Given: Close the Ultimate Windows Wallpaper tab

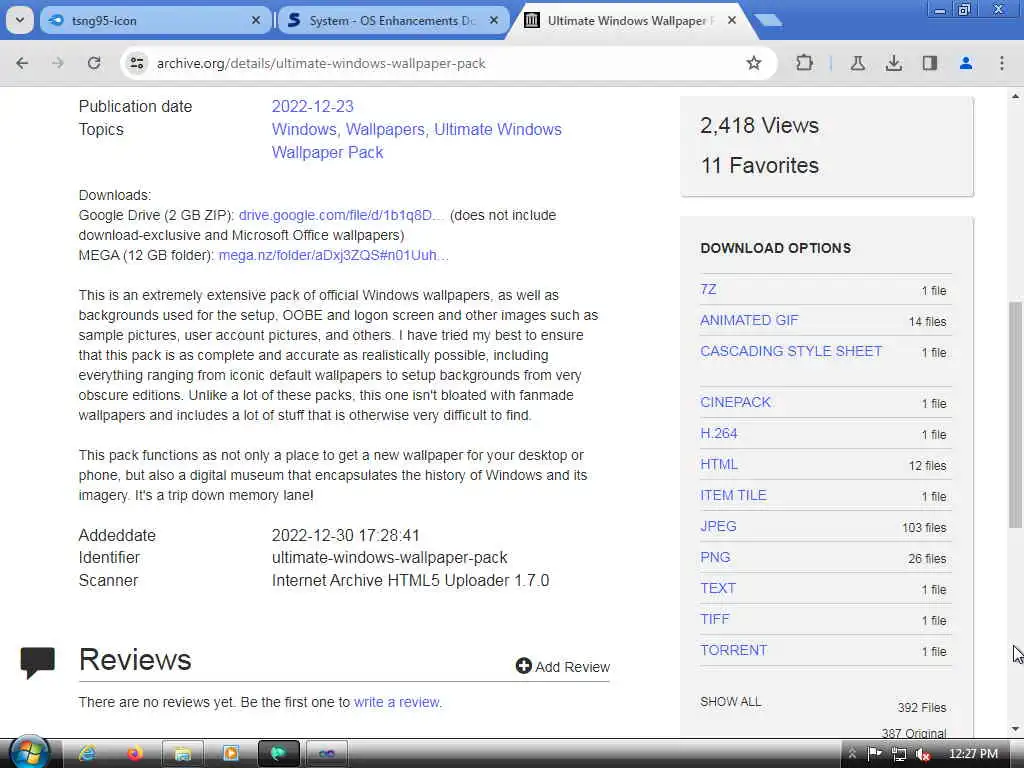Looking at the screenshot, I should [732, 20].
